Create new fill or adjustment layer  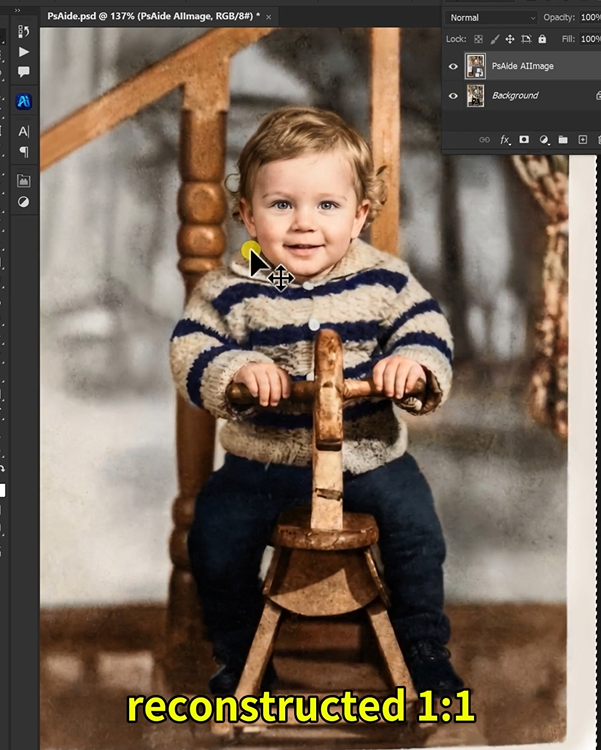tap(544, 140)
